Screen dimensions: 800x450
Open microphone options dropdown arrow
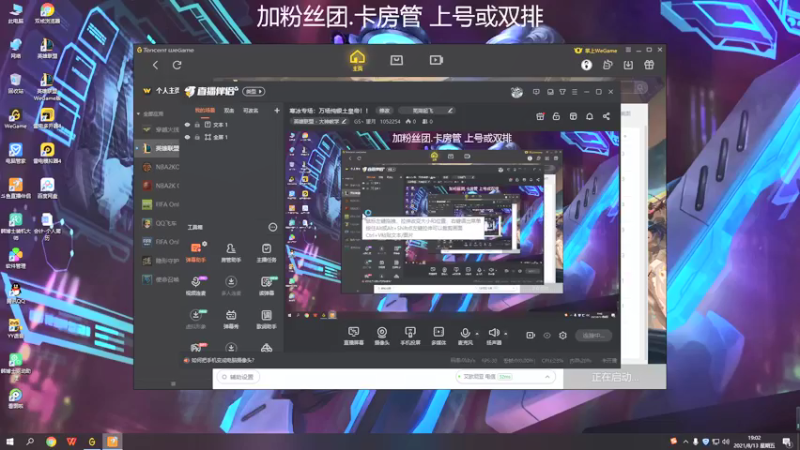(x=477, y=334)
